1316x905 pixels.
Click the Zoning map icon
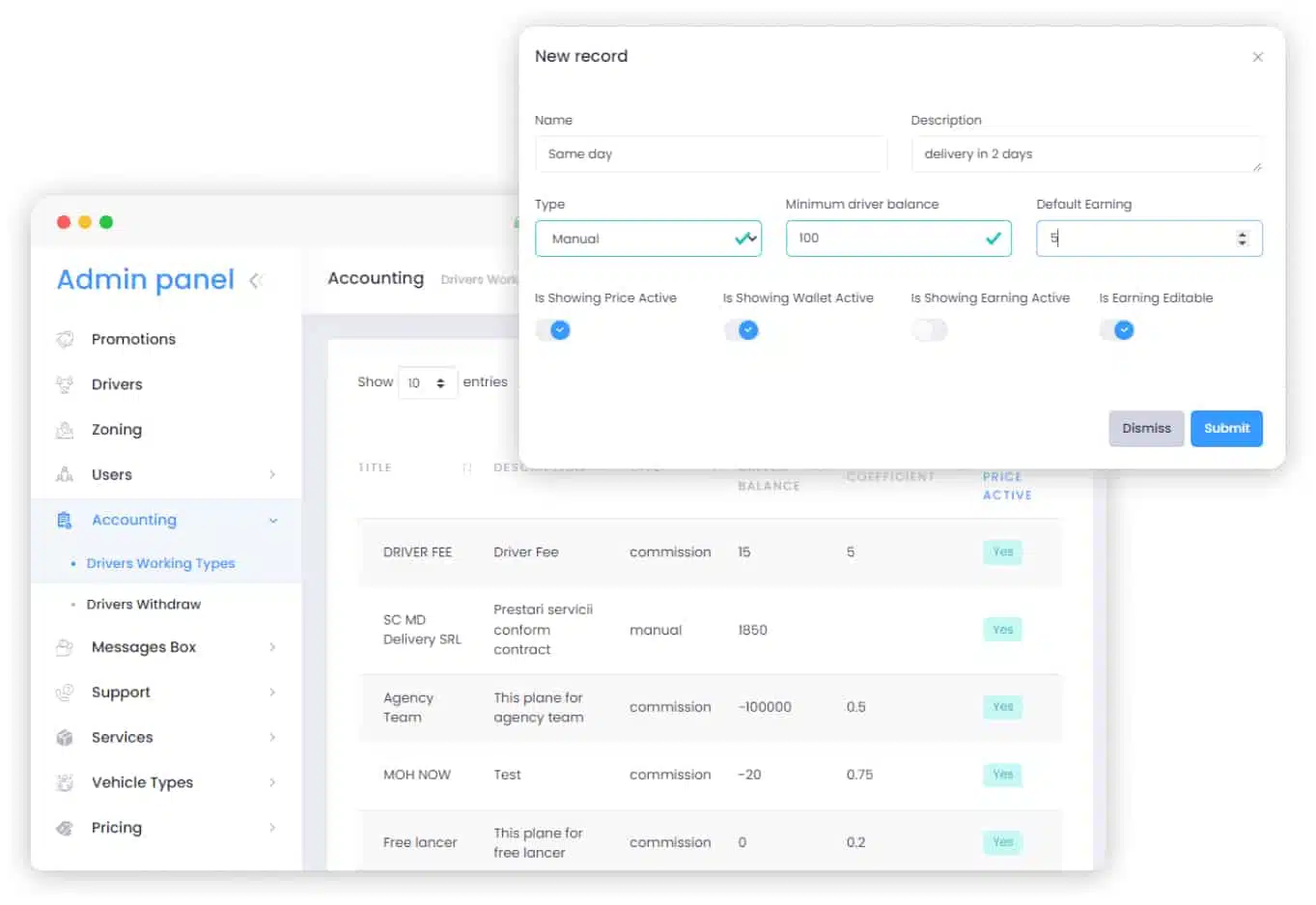click(65, 430)
